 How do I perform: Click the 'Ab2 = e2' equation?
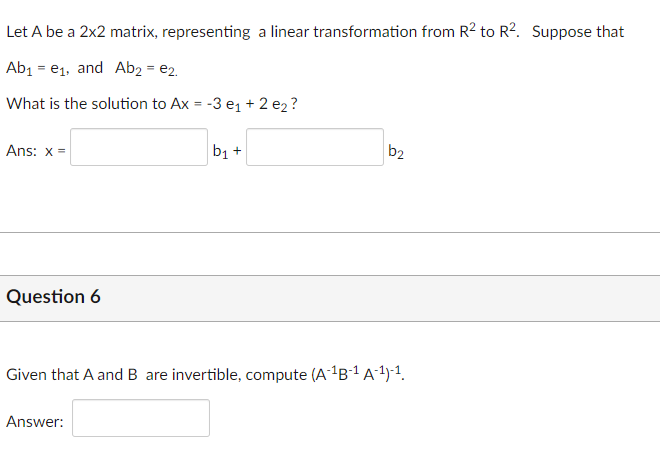point(146,68)
